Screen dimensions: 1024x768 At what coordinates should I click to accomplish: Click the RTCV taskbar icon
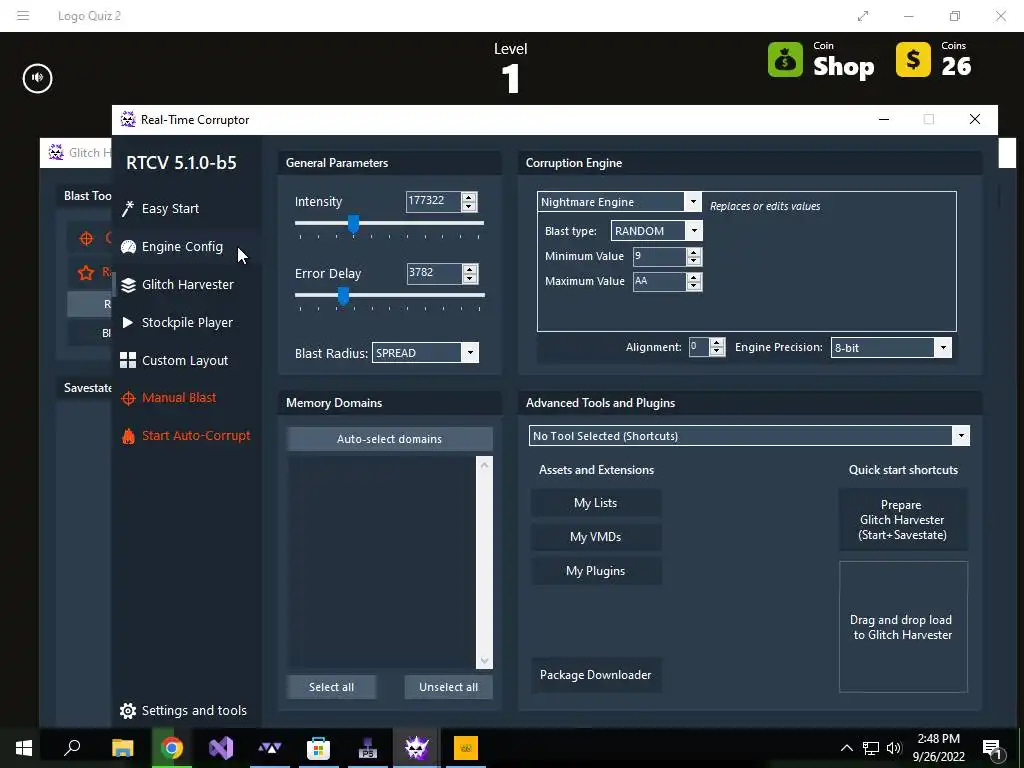pyautogui.click(x=417, y=748)
